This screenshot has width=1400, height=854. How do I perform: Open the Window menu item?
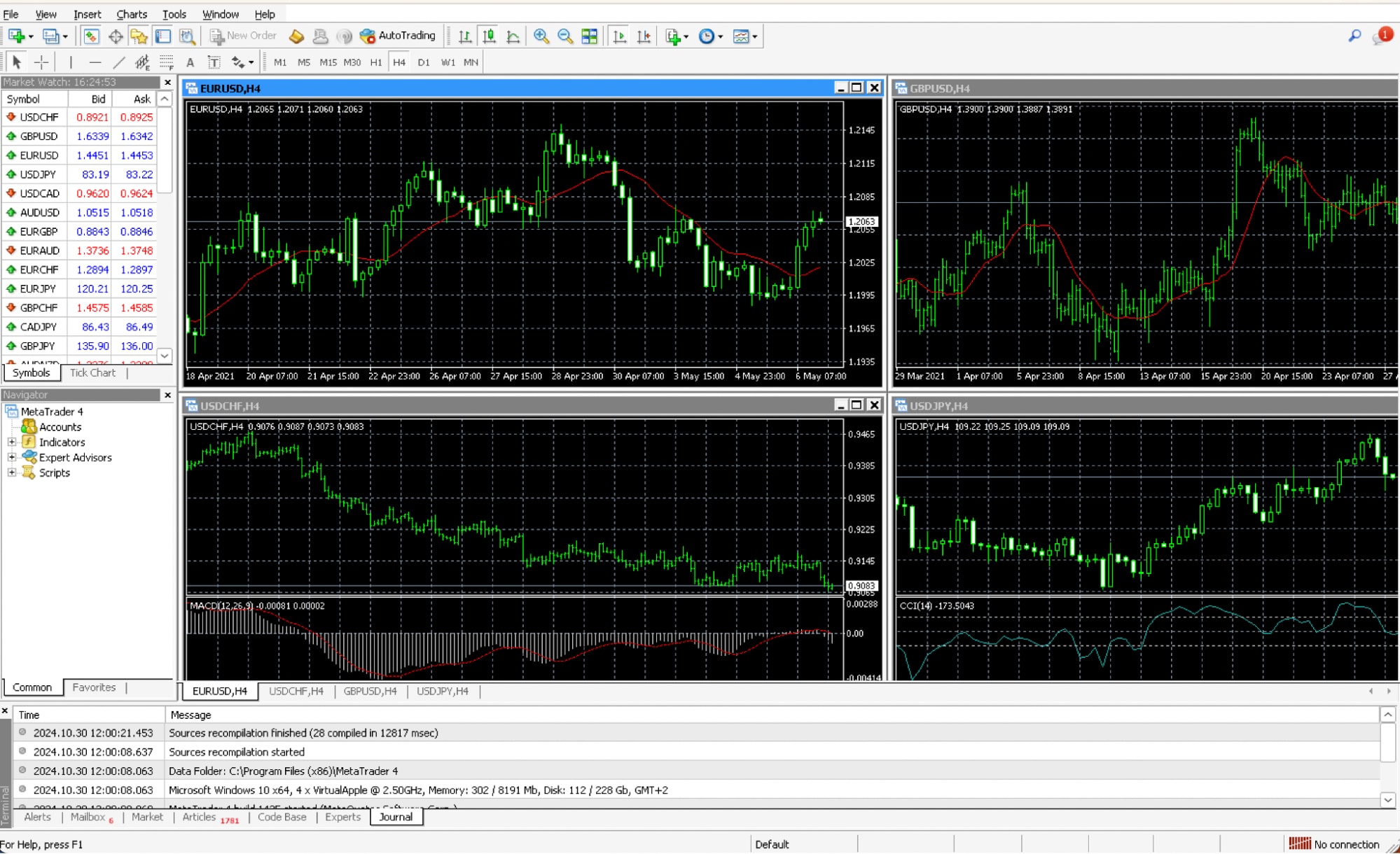tap(219, 13)
